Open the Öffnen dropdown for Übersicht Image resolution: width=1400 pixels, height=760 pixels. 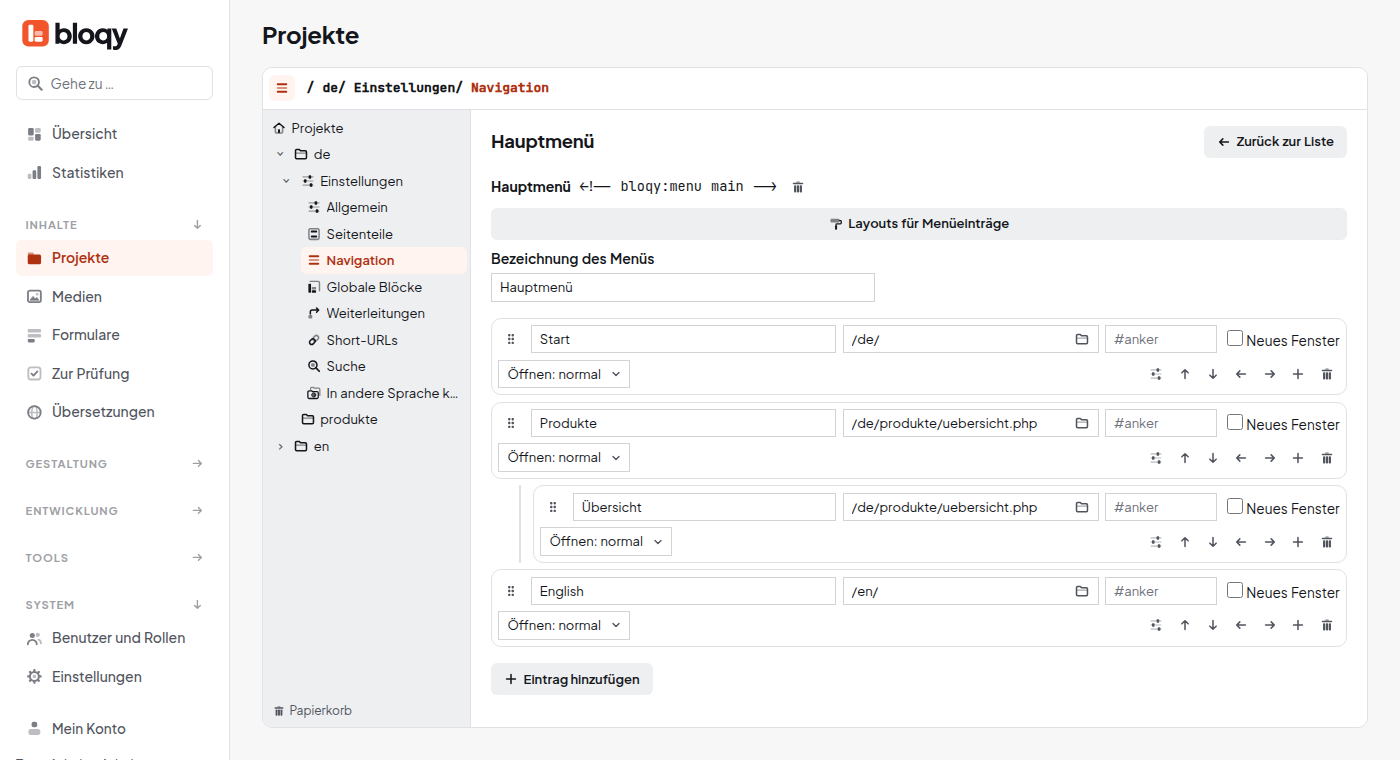pos(606,542)
